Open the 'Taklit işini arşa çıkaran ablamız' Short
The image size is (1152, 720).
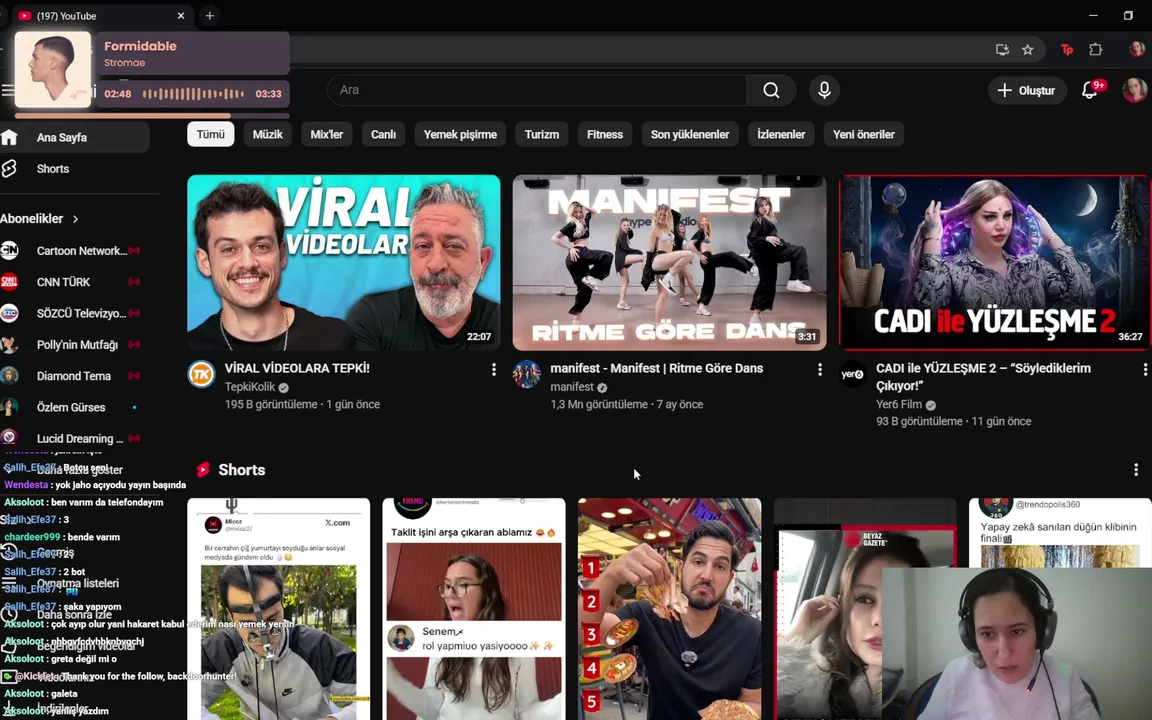474,609
